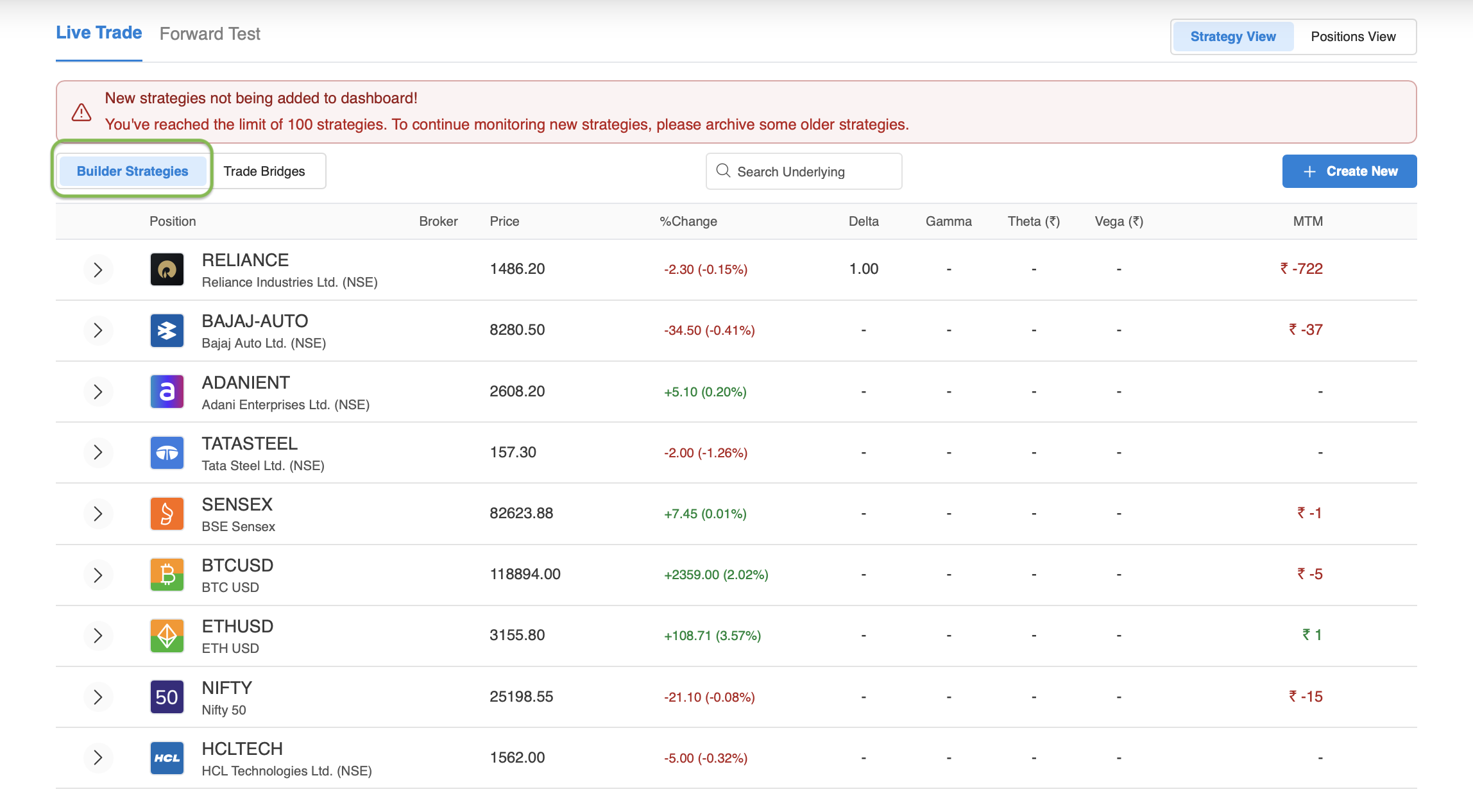The image size is (1473, 812).
Task: Click Reliance price 1486.20
Action: (517, 269)
